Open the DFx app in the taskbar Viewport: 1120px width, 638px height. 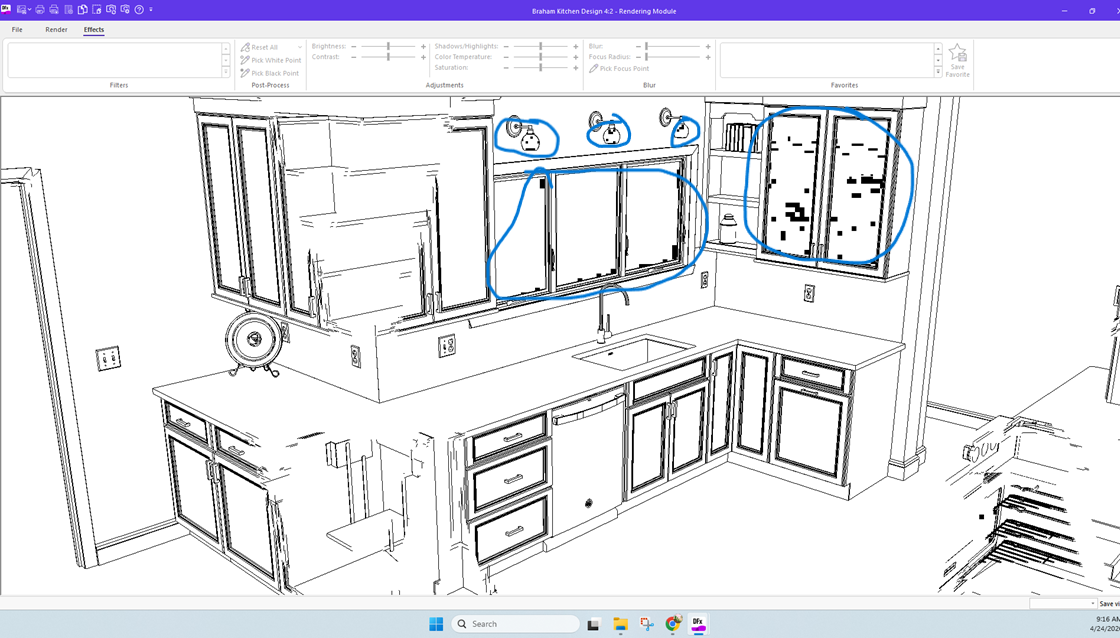coord(698,624)
